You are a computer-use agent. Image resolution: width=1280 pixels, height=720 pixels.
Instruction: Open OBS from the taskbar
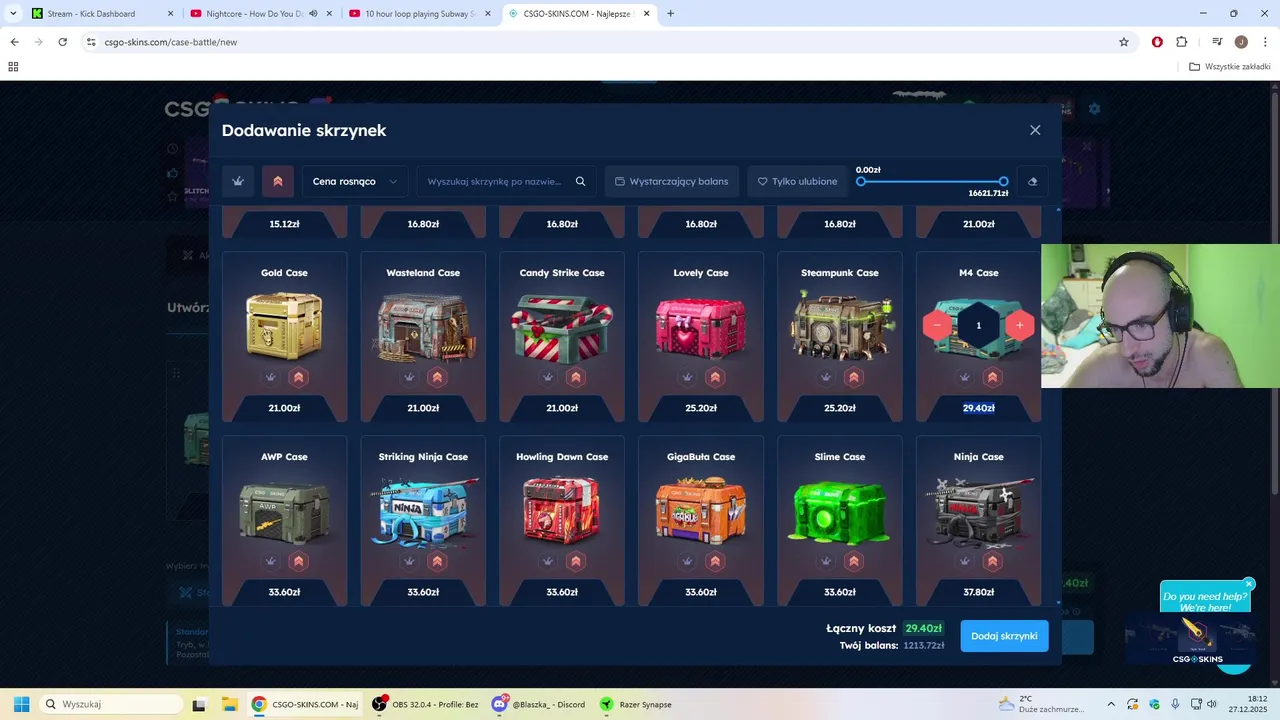click(425, 704)
